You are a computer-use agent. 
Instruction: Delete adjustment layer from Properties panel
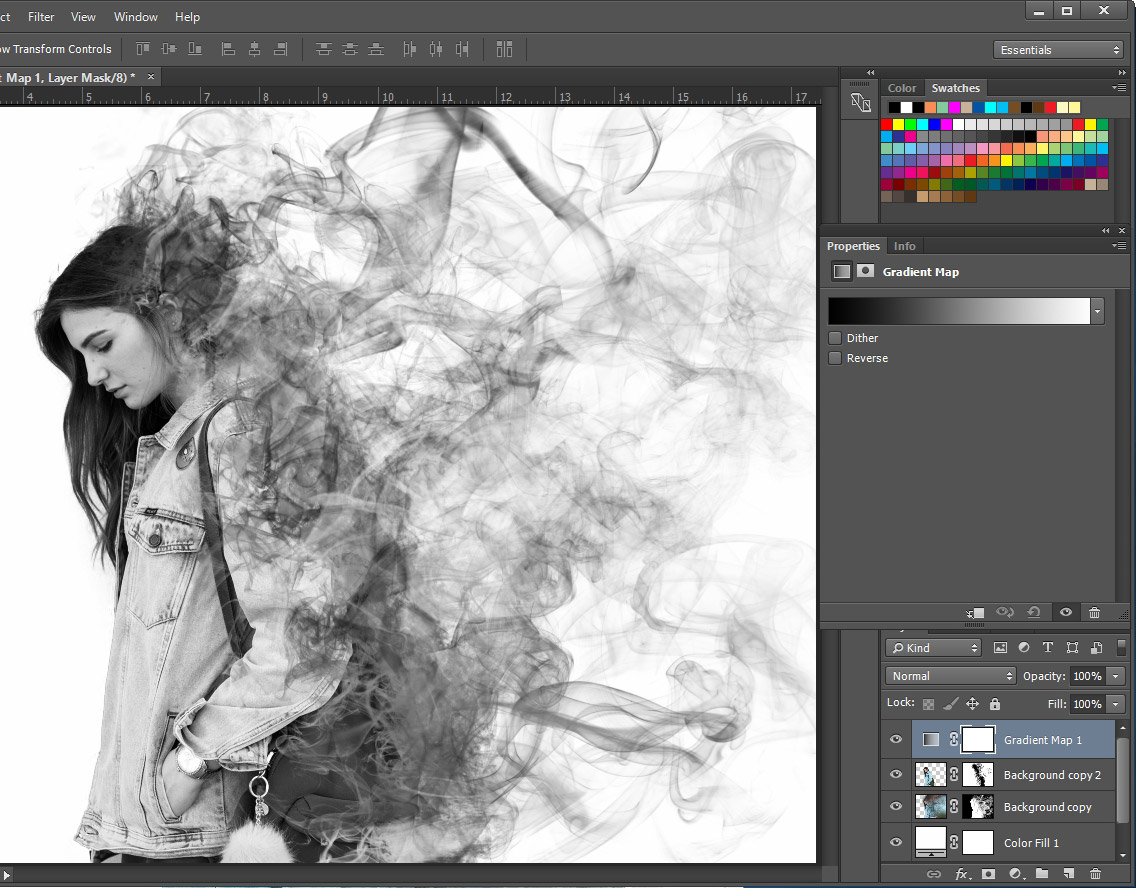[1094, 613]
